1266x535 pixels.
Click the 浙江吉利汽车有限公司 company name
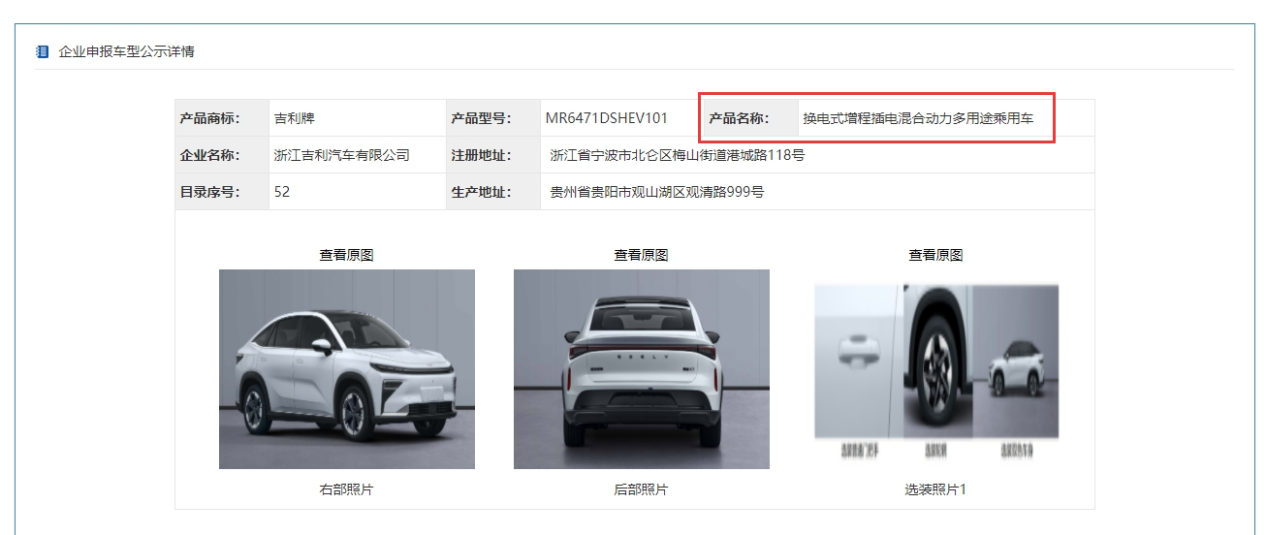click(342, 155)
